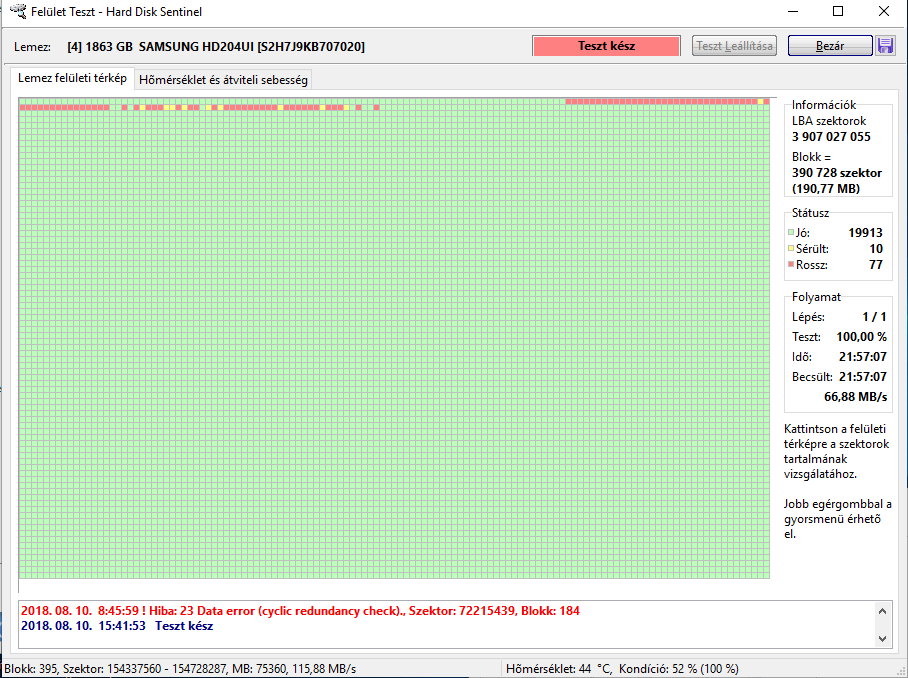
Task: Select the red CRC data error log line
Action: pyautogui.click(x=300, y=611)
